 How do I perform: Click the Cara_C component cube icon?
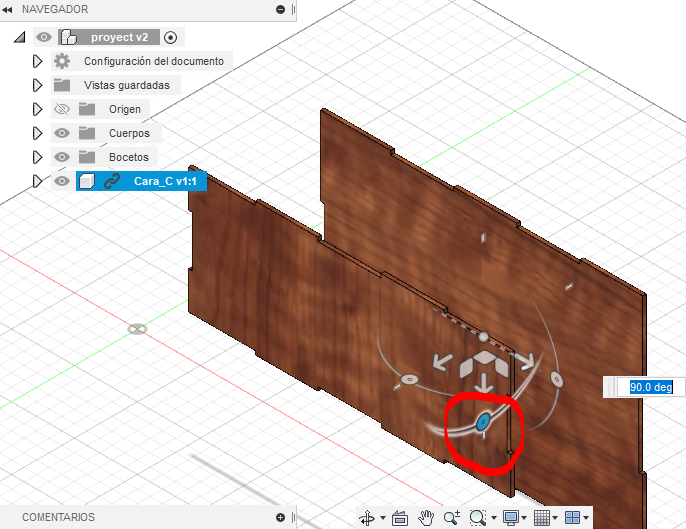[x=87, y=181]
